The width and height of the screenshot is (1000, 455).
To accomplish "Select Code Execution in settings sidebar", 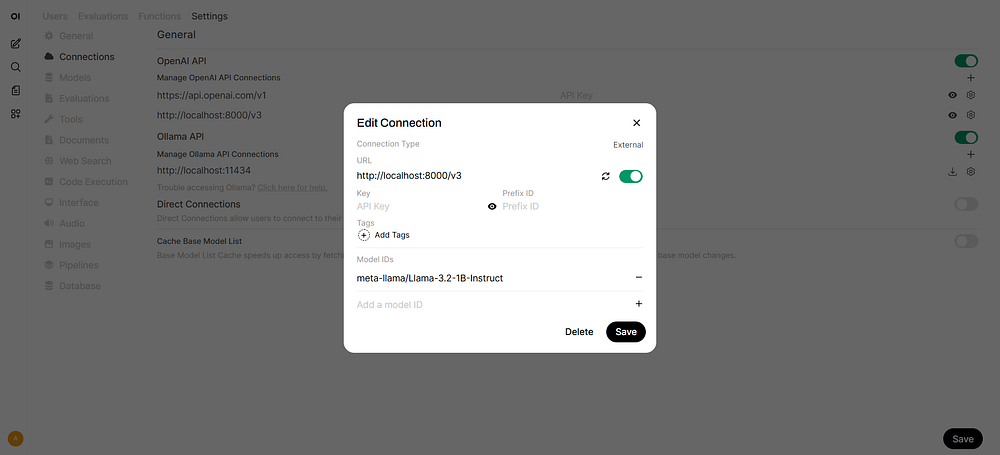I will pos(86,182).
